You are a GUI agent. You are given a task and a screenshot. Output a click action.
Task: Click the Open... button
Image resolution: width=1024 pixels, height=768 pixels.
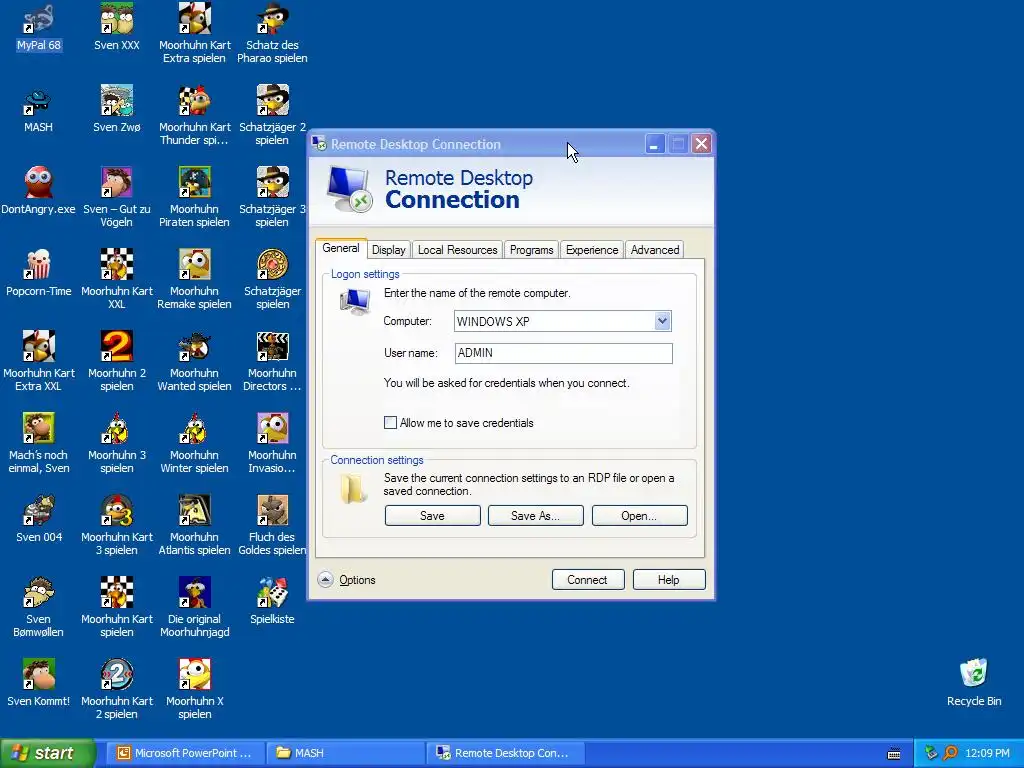(639, 515)
